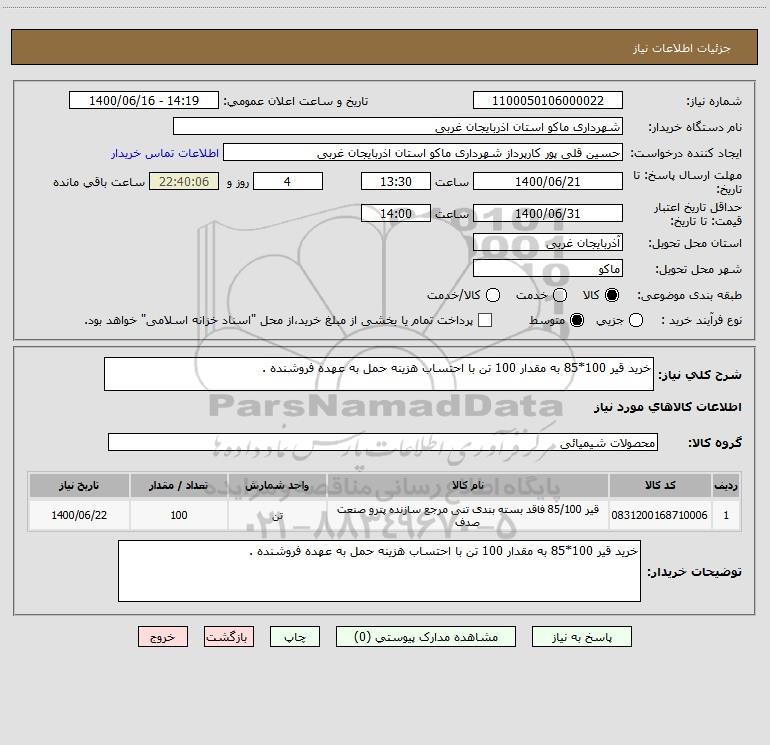Click the remaining time field 22:40:06
The image size is (770, 745).
coord(184,181)
